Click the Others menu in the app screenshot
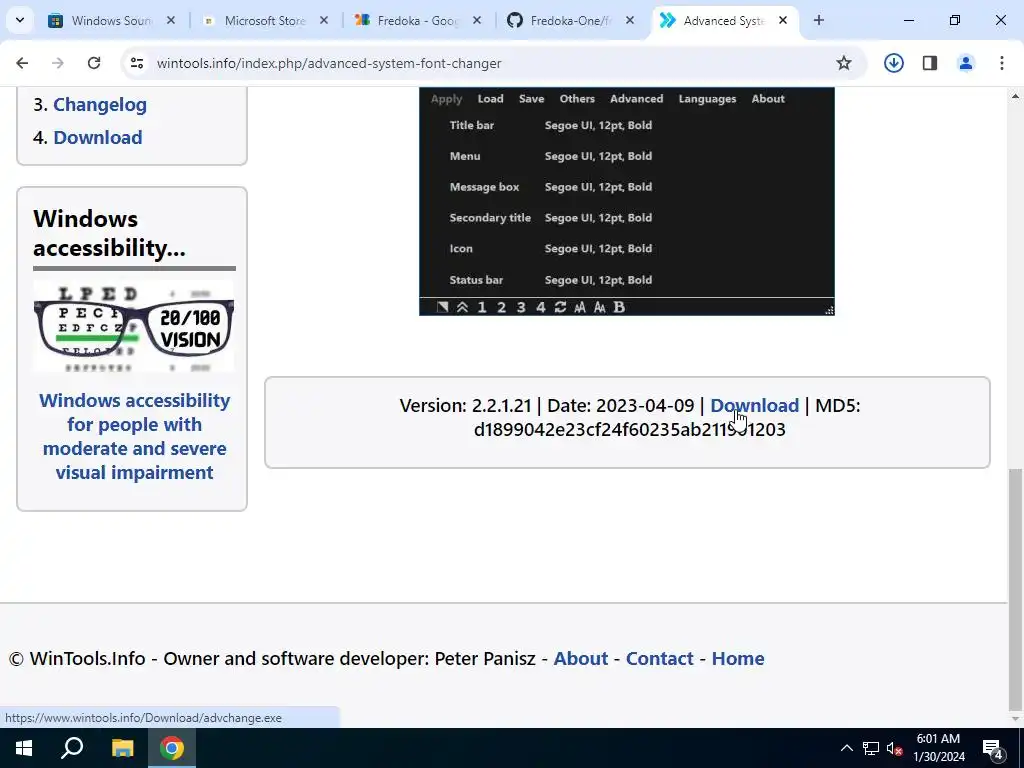Viewport: 1024px width, 768px height. tap(577, 99)
